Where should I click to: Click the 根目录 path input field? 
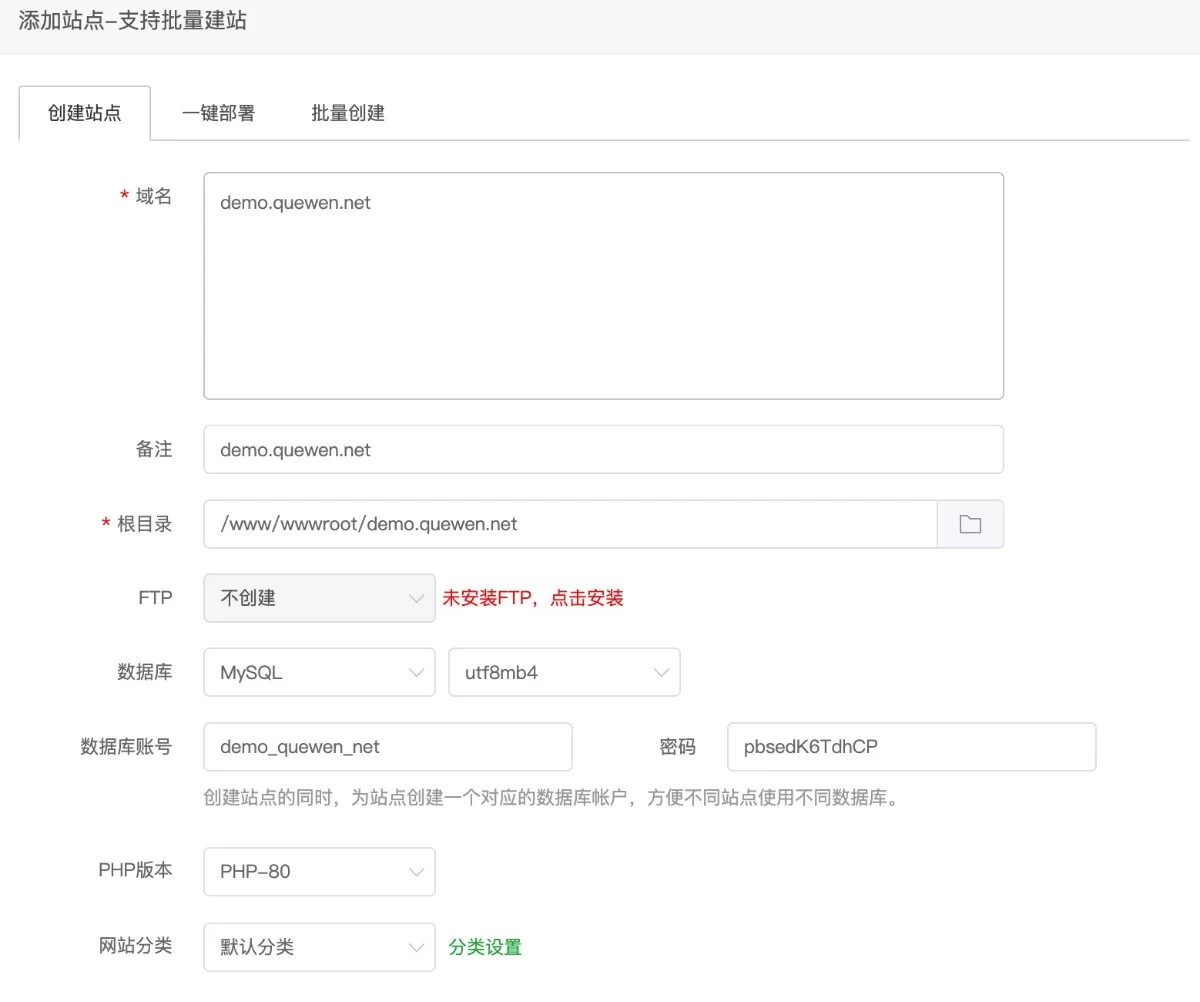569,524
